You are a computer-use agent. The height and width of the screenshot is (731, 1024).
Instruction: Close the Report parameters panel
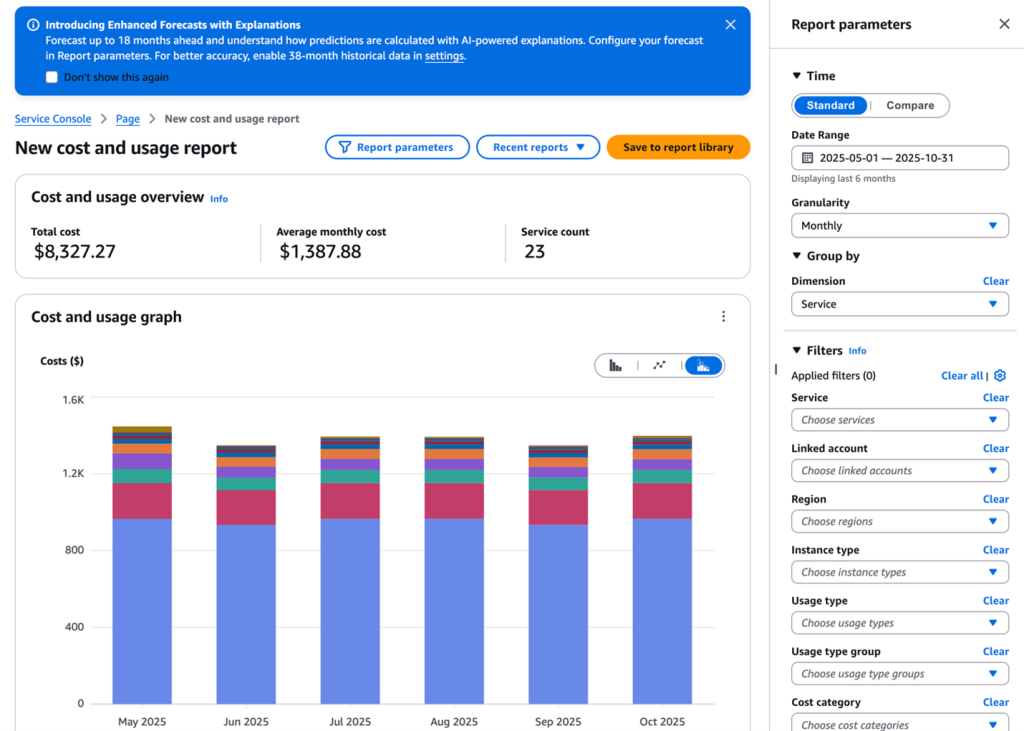[x=1004, y=24]
